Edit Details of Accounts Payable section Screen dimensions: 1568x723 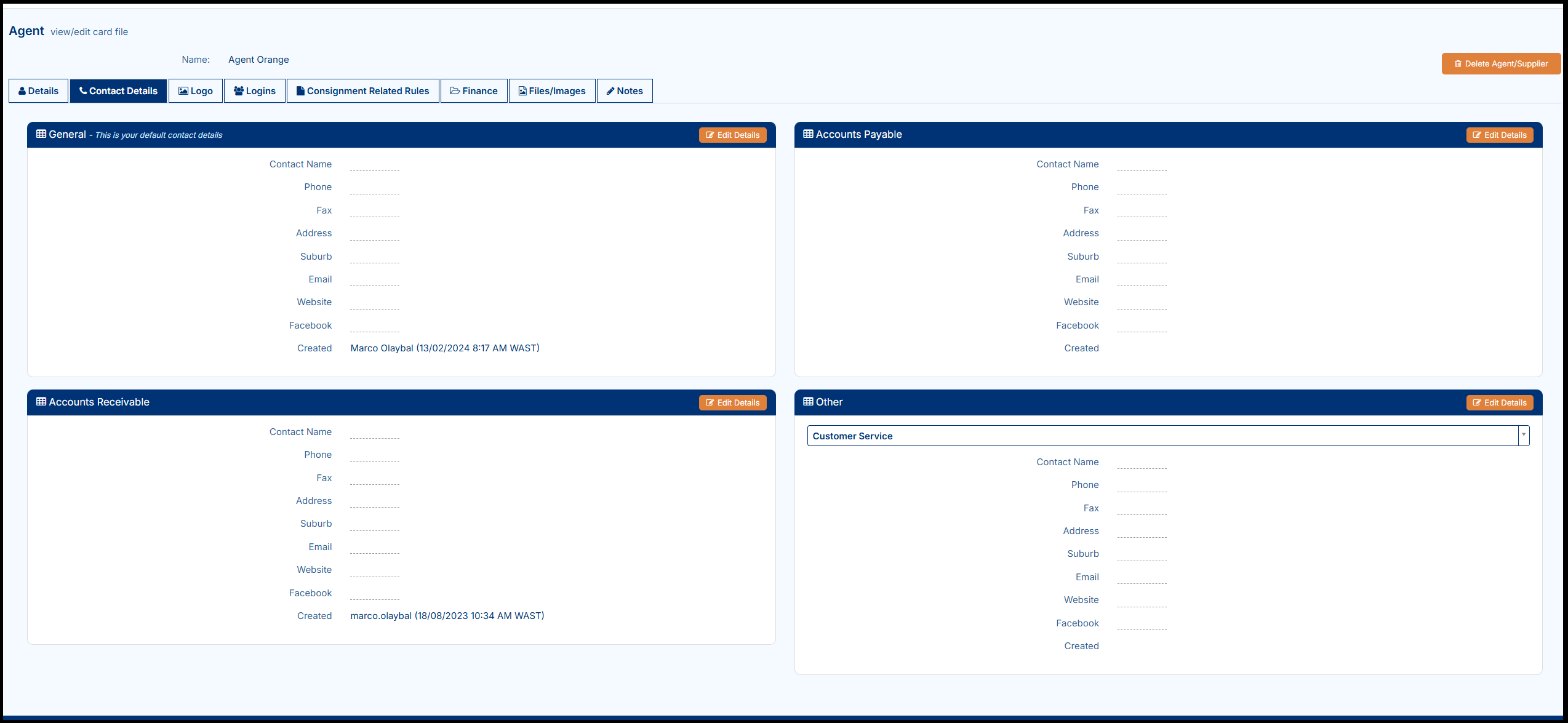coord(1499,135)
